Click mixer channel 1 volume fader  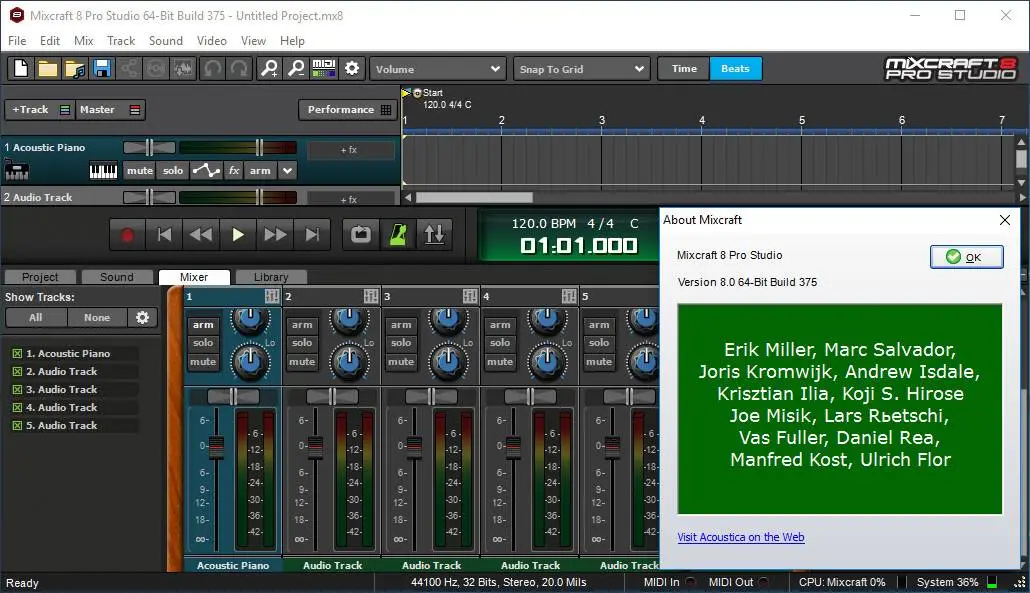[215, 447]
